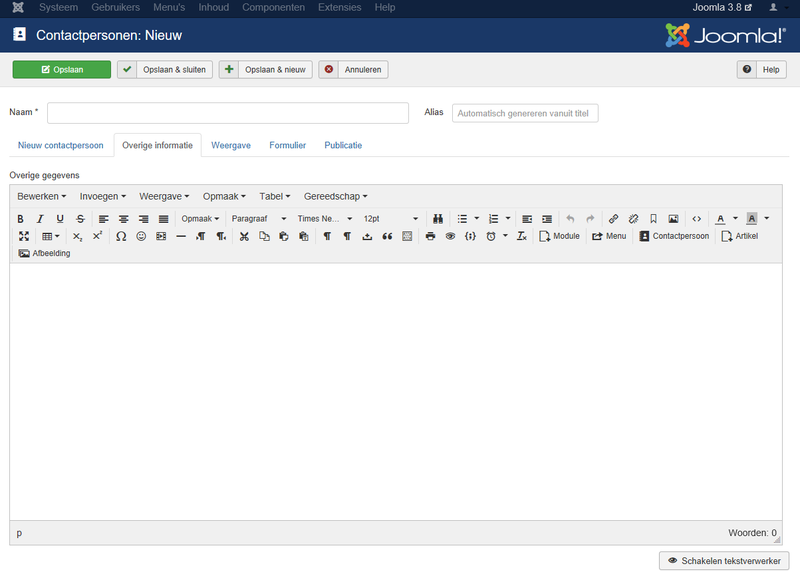Cut selected text with scissors

tap(244, 236)
